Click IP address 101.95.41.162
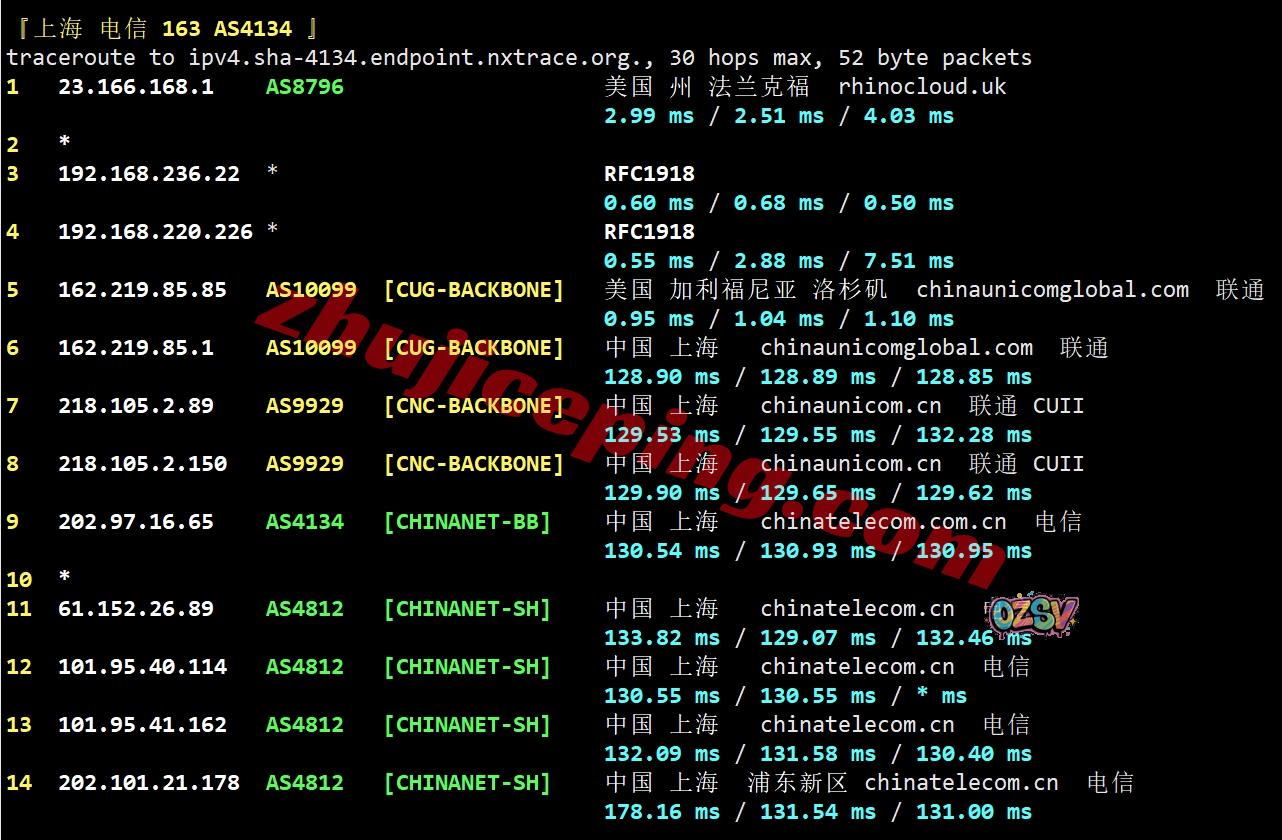Screen dimensions: 1282x840 pos(142,725)
